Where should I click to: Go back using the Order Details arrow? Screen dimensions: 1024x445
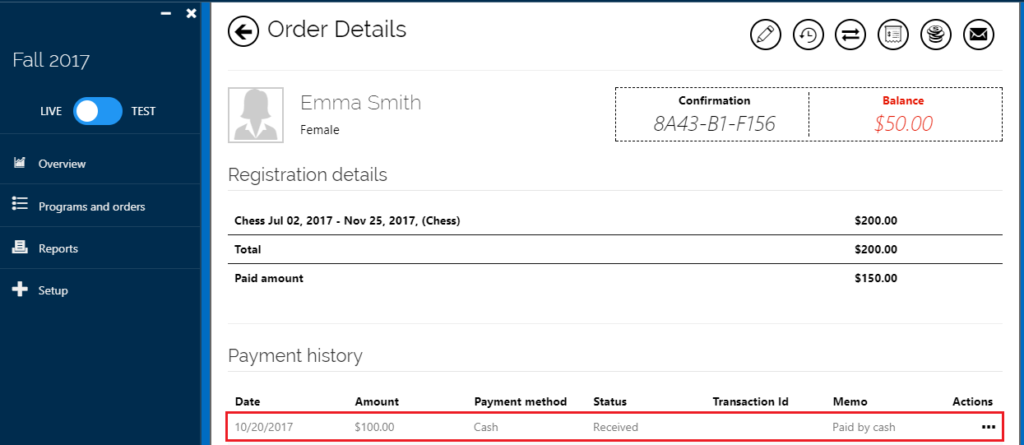tap(244, 32)
